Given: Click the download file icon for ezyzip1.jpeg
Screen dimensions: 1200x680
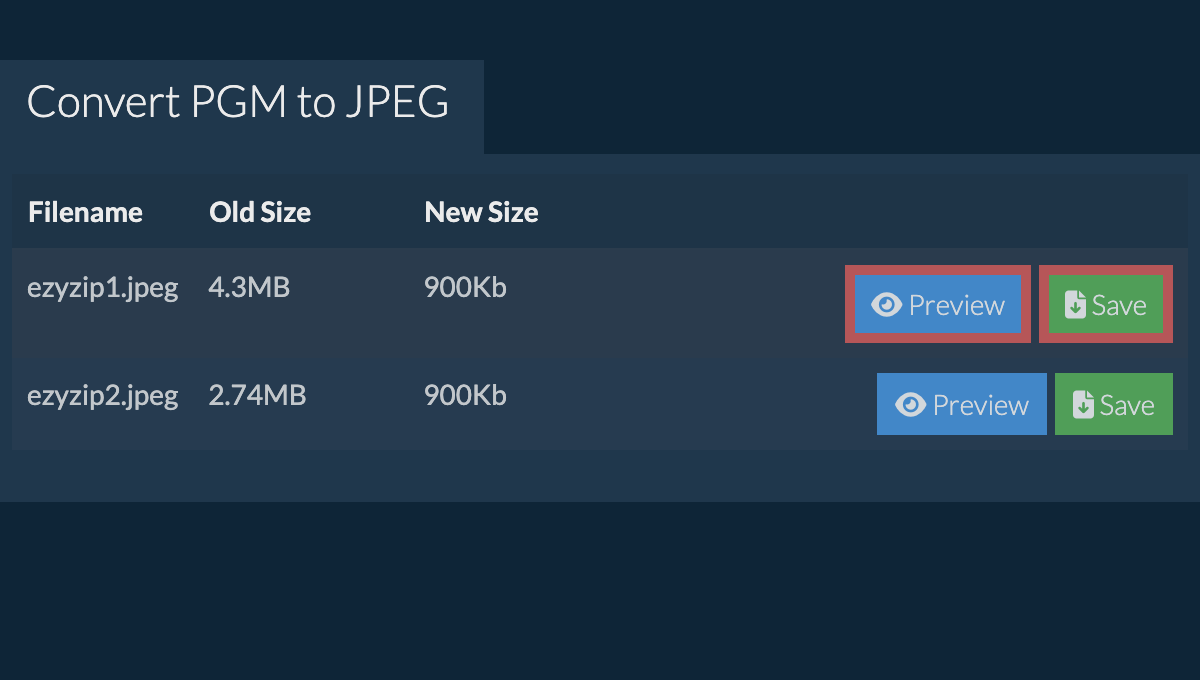Looking at the screenshot, I should tap(1075, 305).
